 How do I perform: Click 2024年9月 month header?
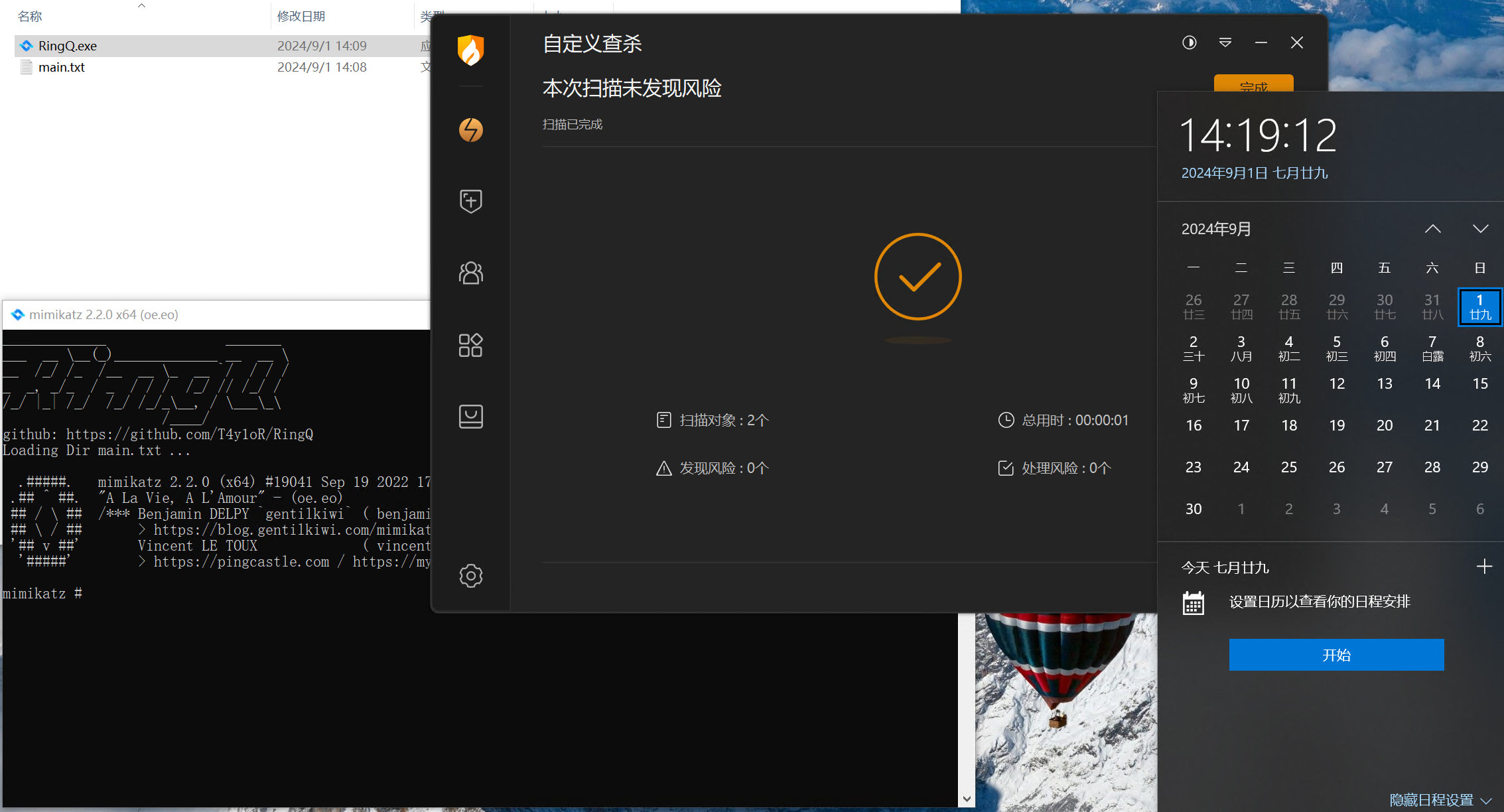pos(1216,229)
